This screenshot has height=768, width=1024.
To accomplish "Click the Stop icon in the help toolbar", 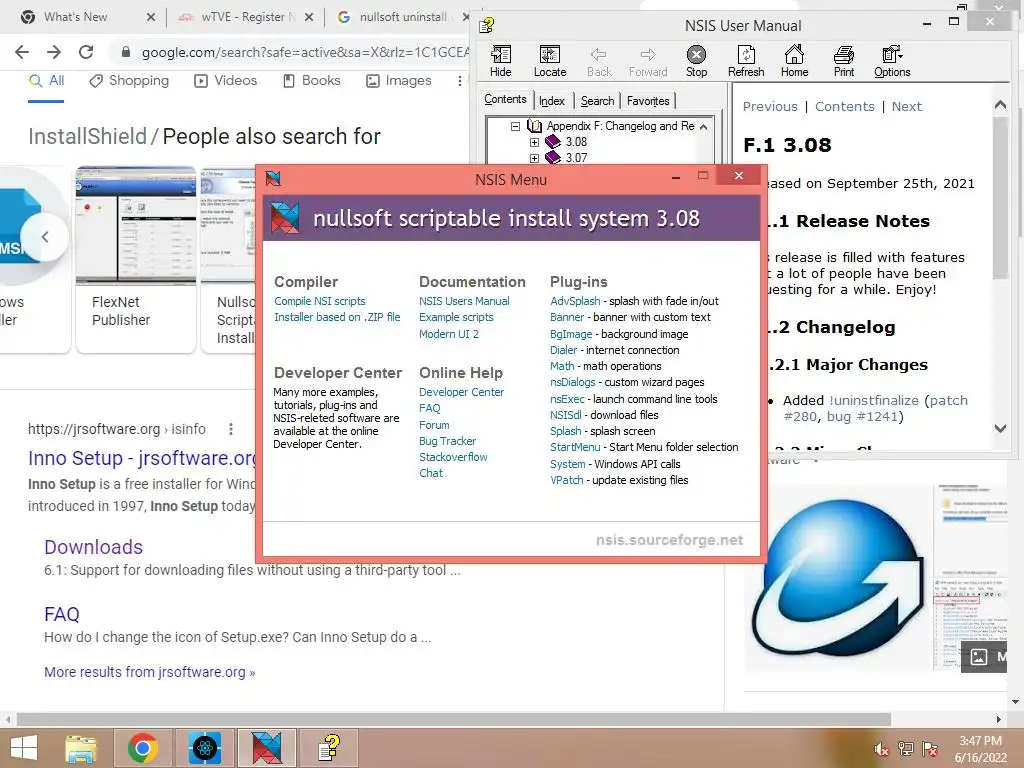I will coord(696,61).
